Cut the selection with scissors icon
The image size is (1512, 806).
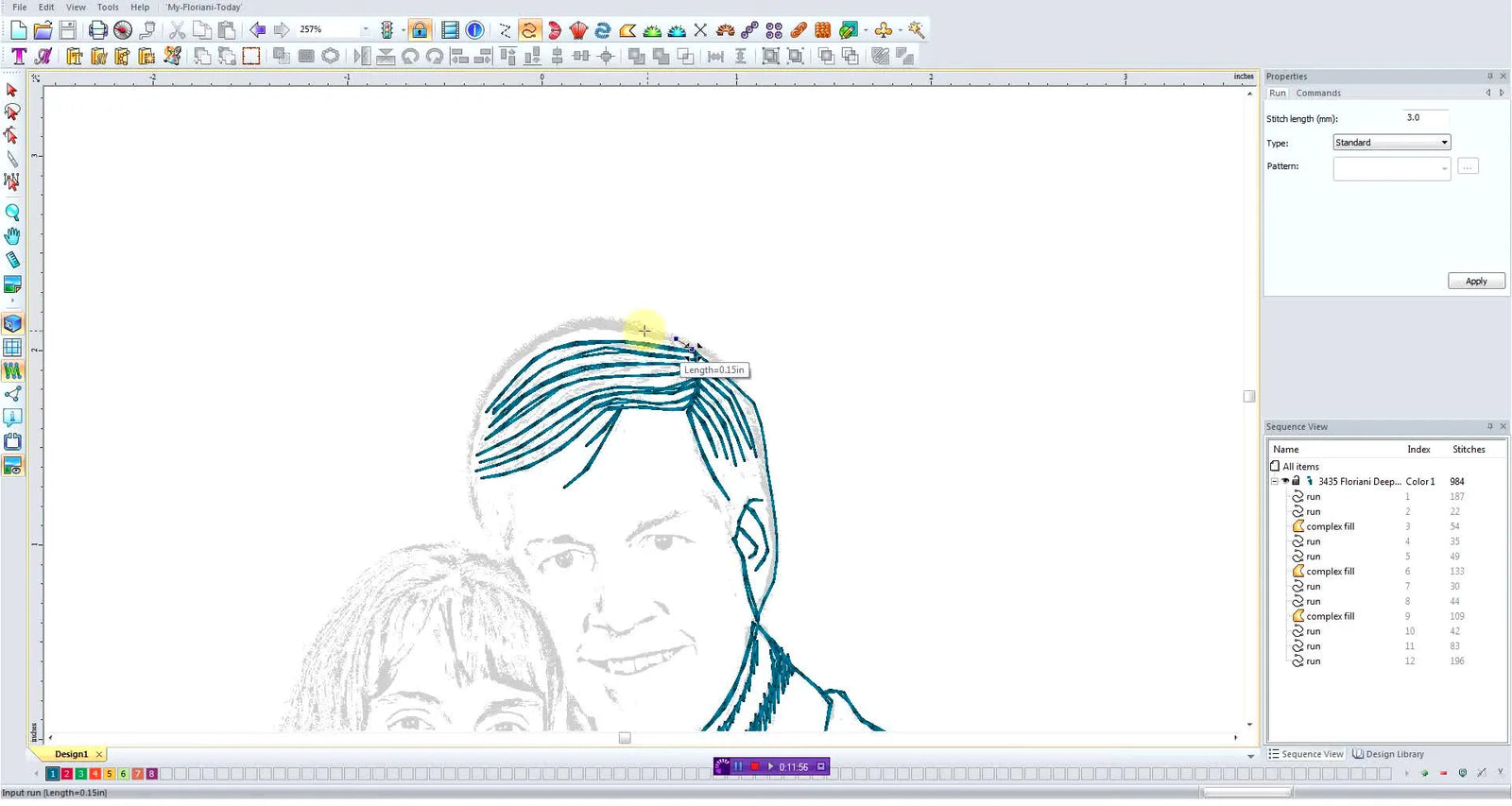(177, 30)
